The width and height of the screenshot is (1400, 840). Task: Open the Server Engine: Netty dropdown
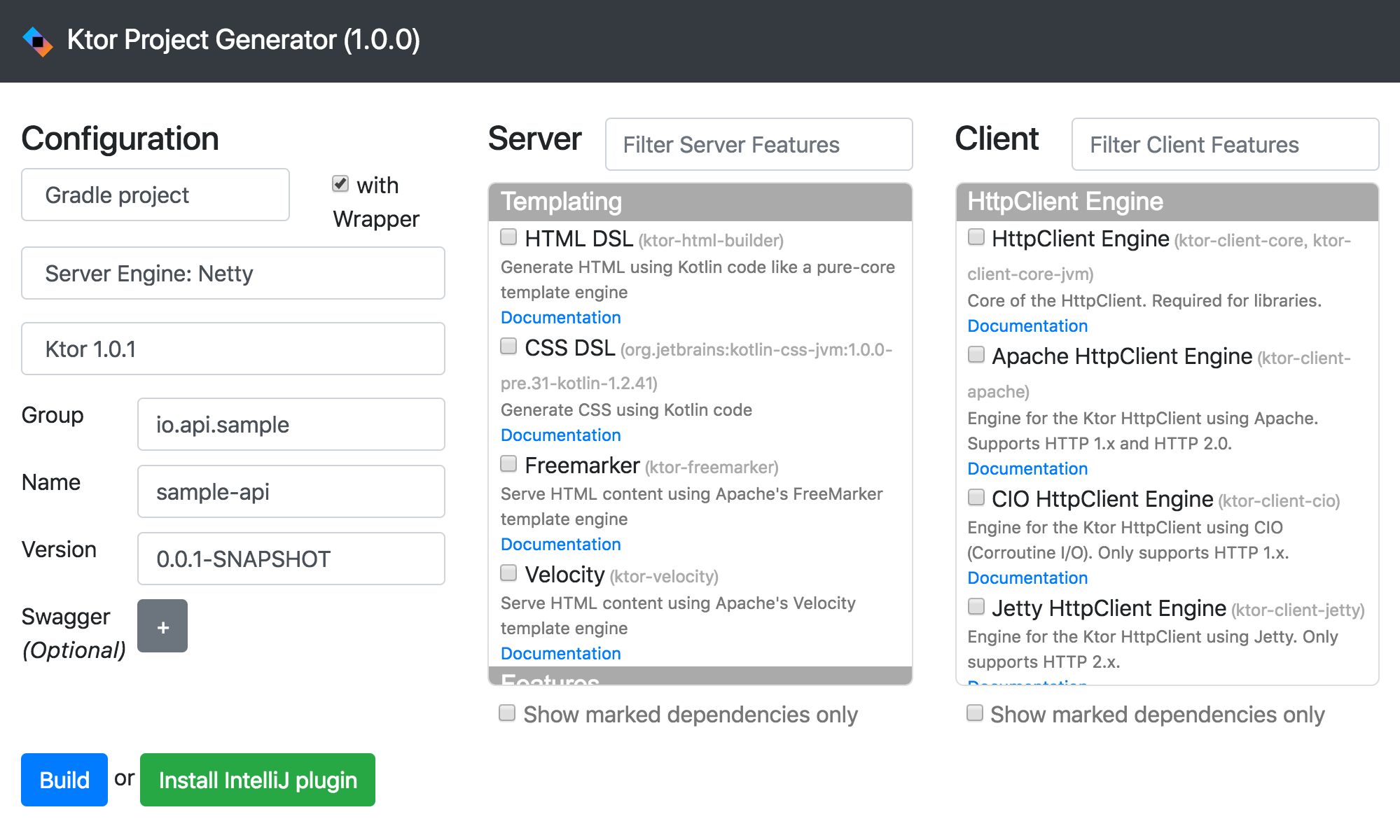point(233,273)
